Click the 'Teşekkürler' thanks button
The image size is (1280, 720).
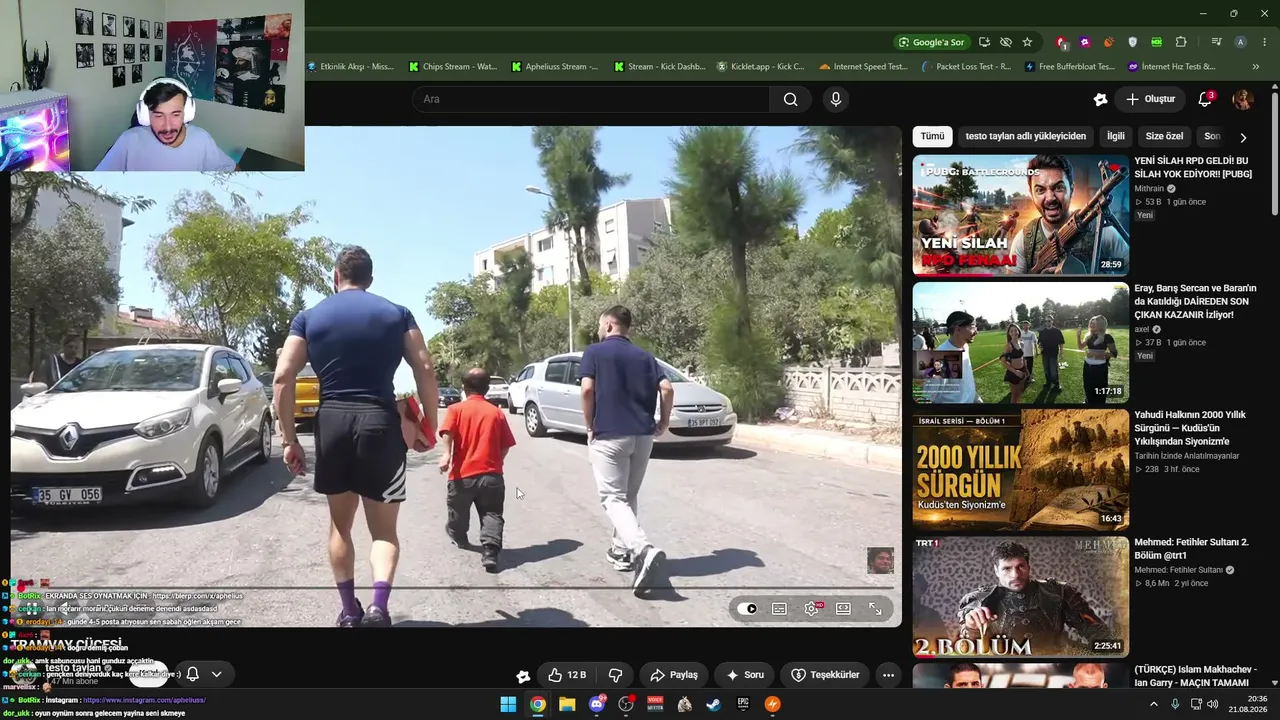825,675
